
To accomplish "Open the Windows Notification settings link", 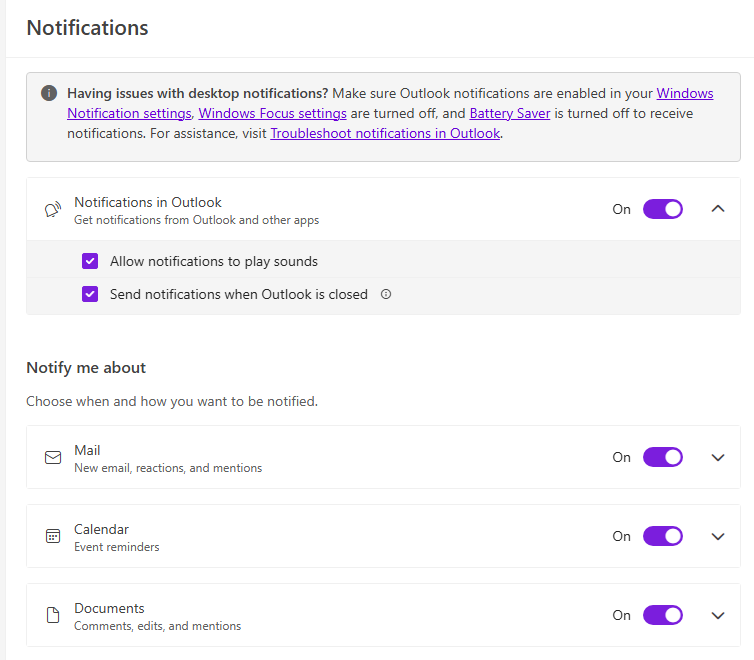I will 129,113.
